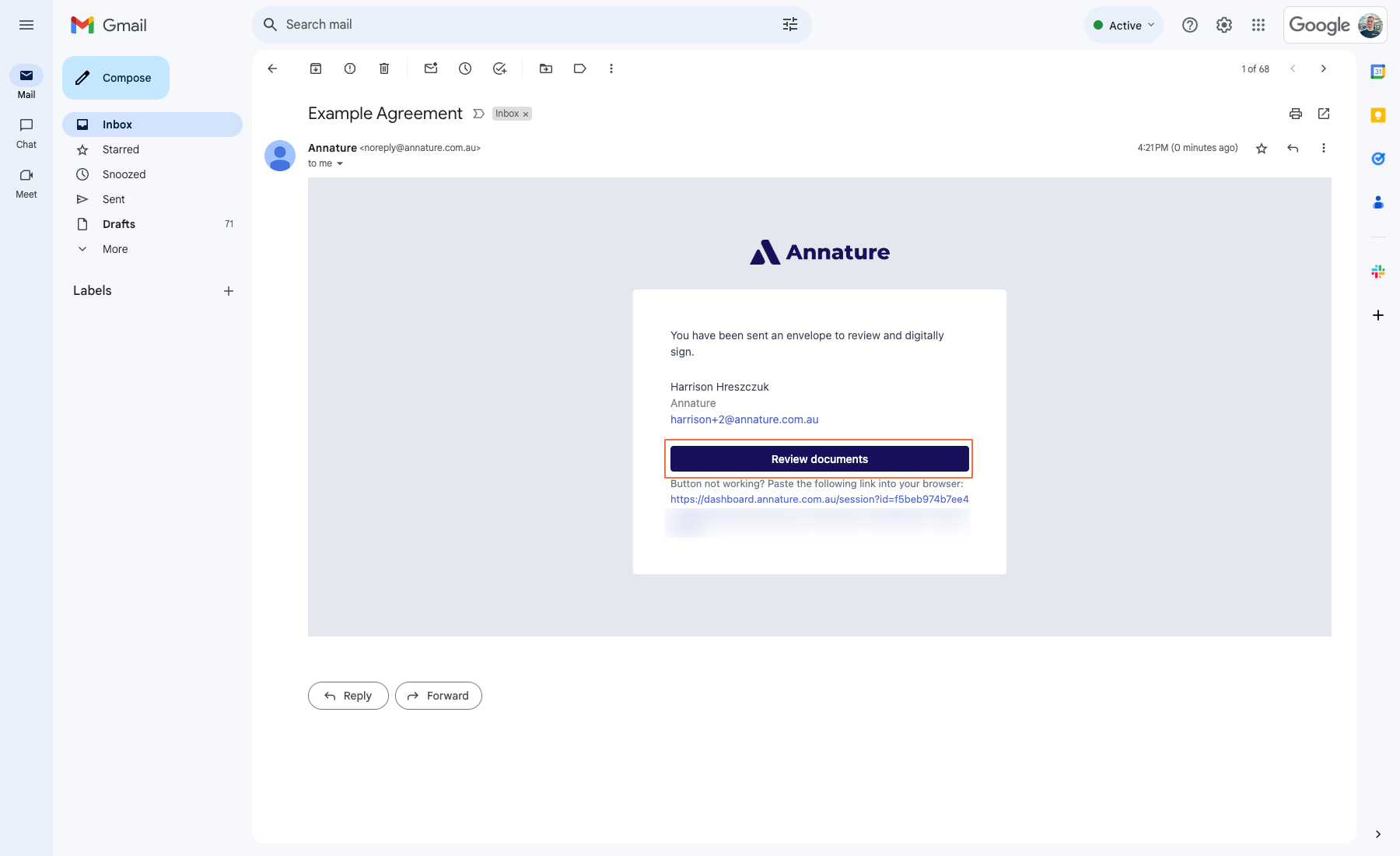
Task: Star the Annature email
Action: (1262, 148)
